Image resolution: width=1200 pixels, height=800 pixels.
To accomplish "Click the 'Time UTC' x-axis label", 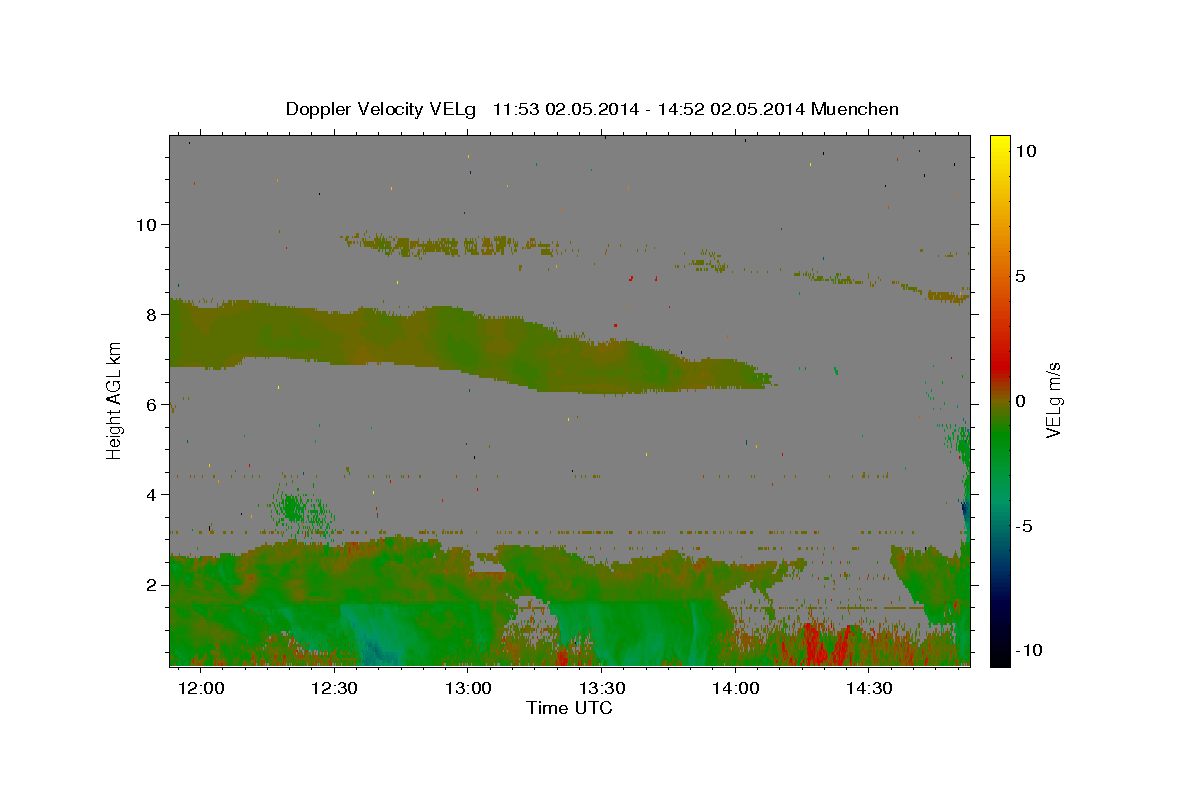I will [x=569, y=708].
